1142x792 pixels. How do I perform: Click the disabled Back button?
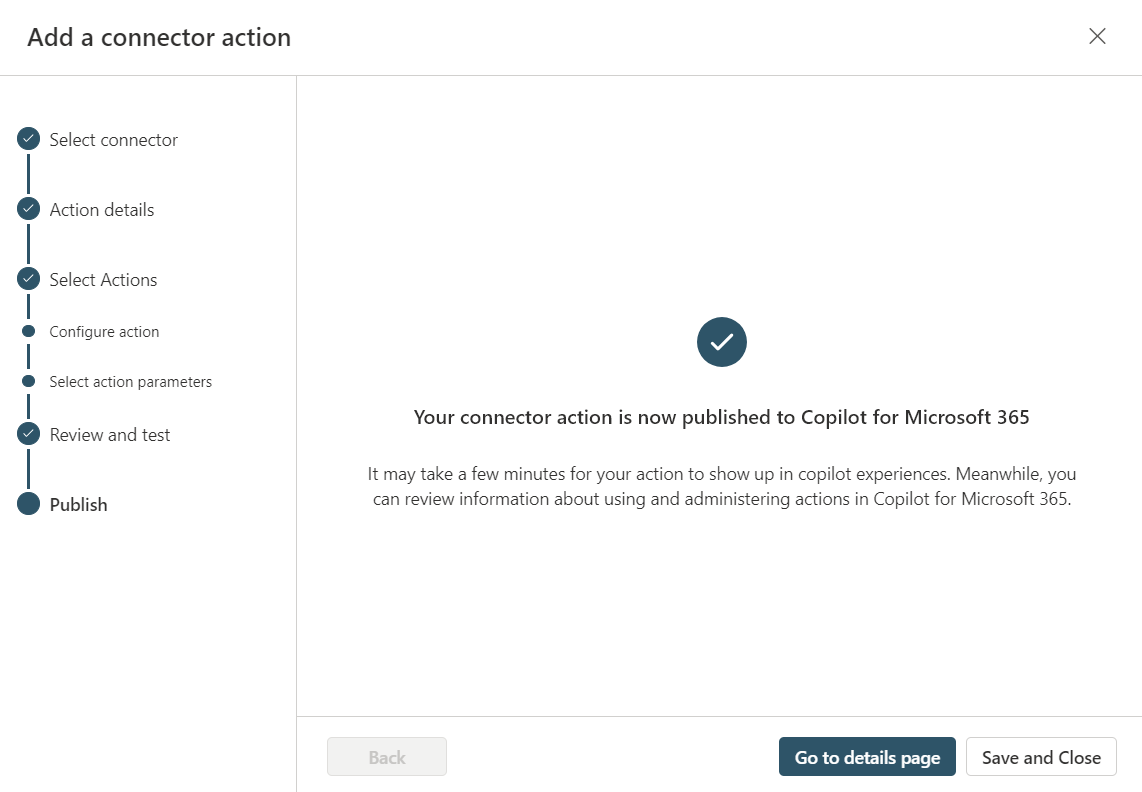tap(386, 757)
